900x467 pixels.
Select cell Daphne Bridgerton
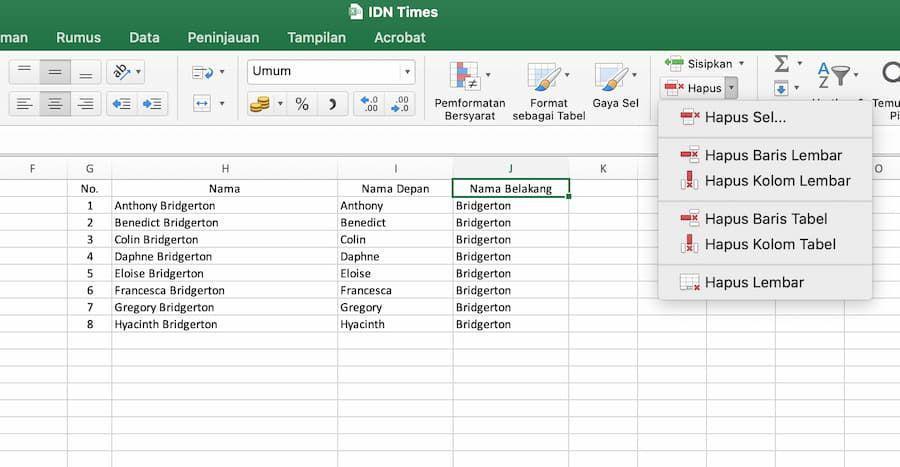[x=225, y=256]
